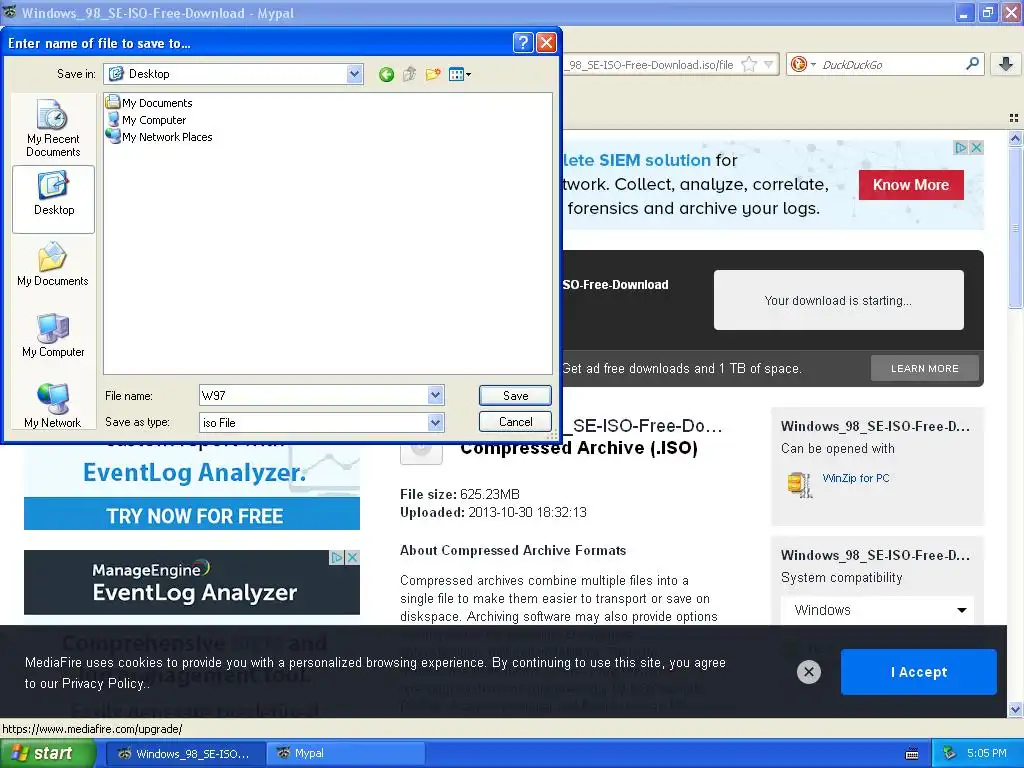This screenshot has height=768, width=1024.
Task: Close the SIEM ad using X icon
Action: pyautogui.click(x=976, y=148)
